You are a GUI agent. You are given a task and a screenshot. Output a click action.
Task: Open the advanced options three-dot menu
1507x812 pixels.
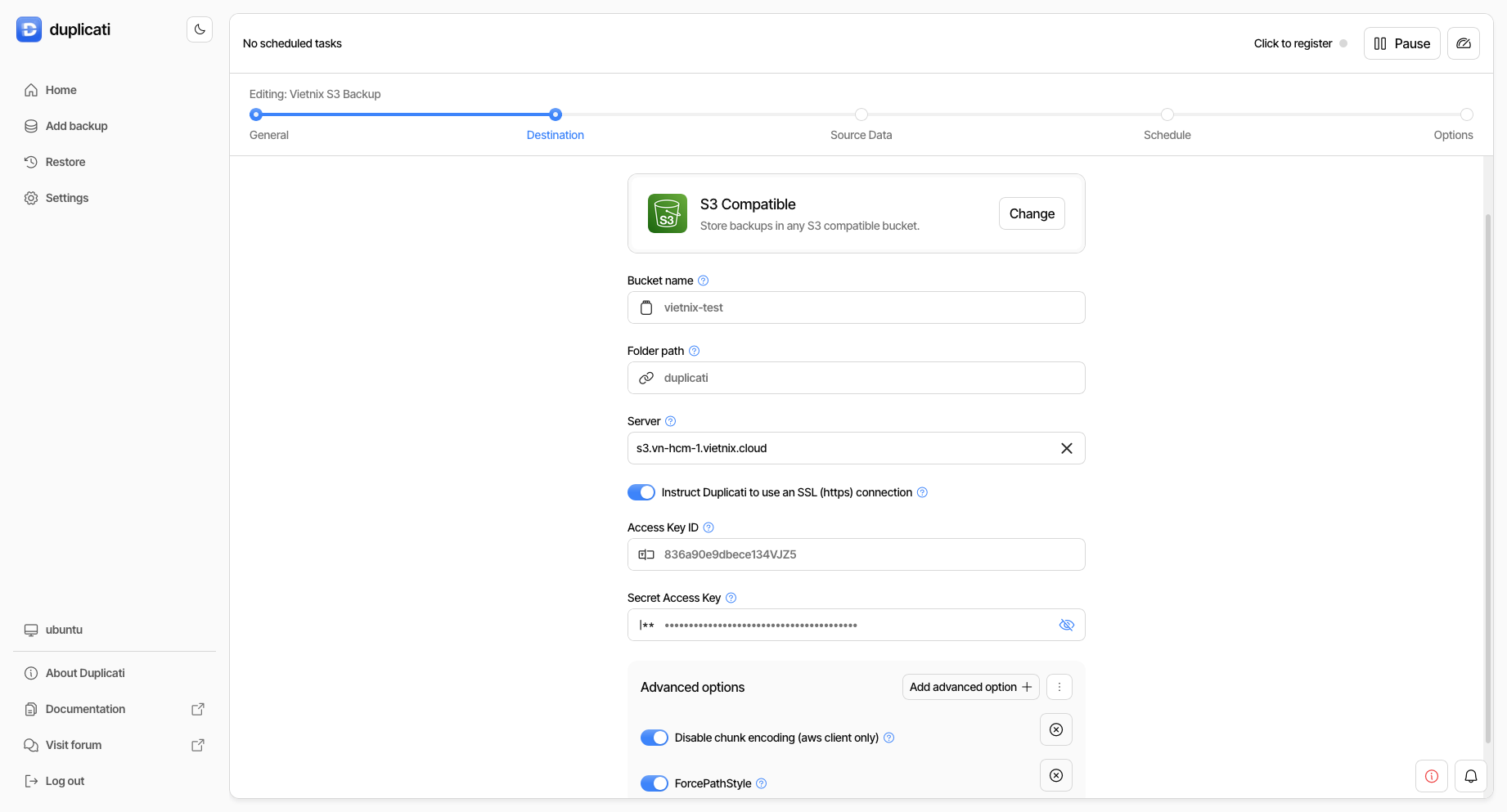pos(1059,687)
